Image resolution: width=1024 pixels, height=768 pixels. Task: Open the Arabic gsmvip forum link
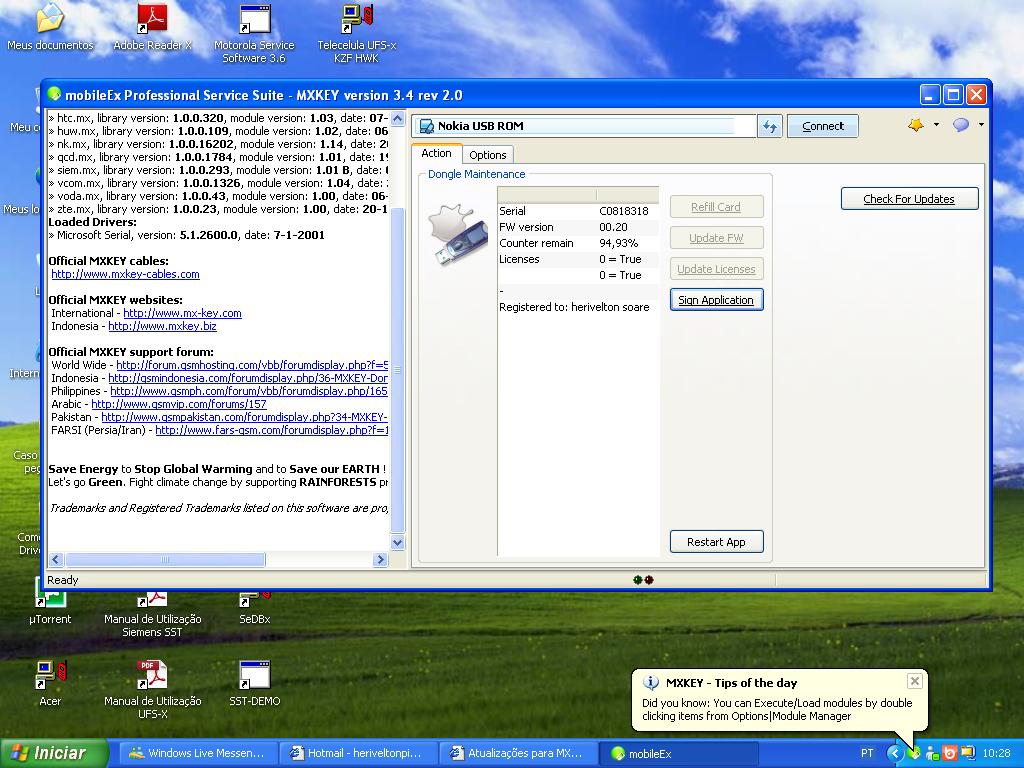tap(179, 404)
